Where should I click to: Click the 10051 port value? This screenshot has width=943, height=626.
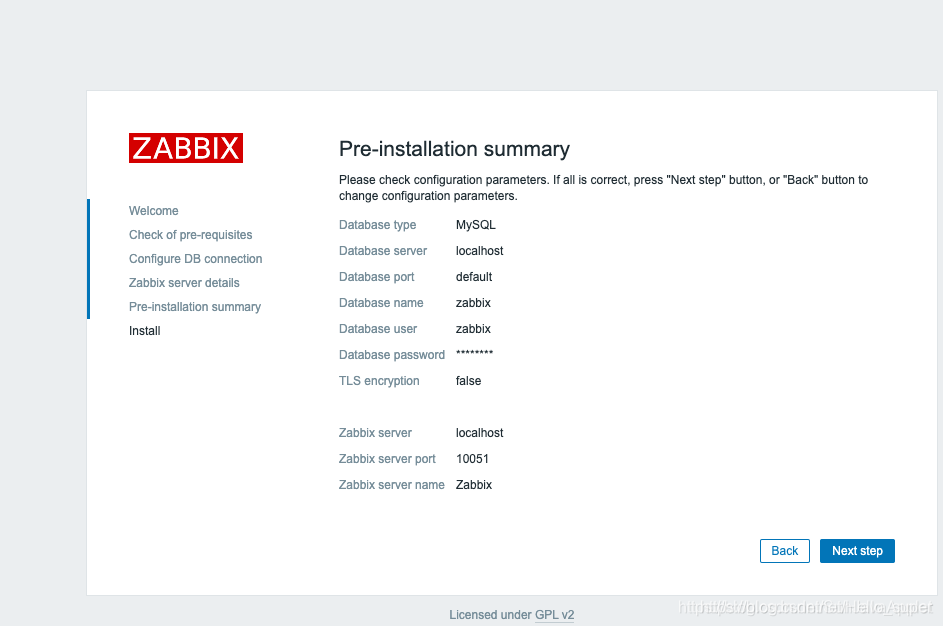tap(472, 459)
